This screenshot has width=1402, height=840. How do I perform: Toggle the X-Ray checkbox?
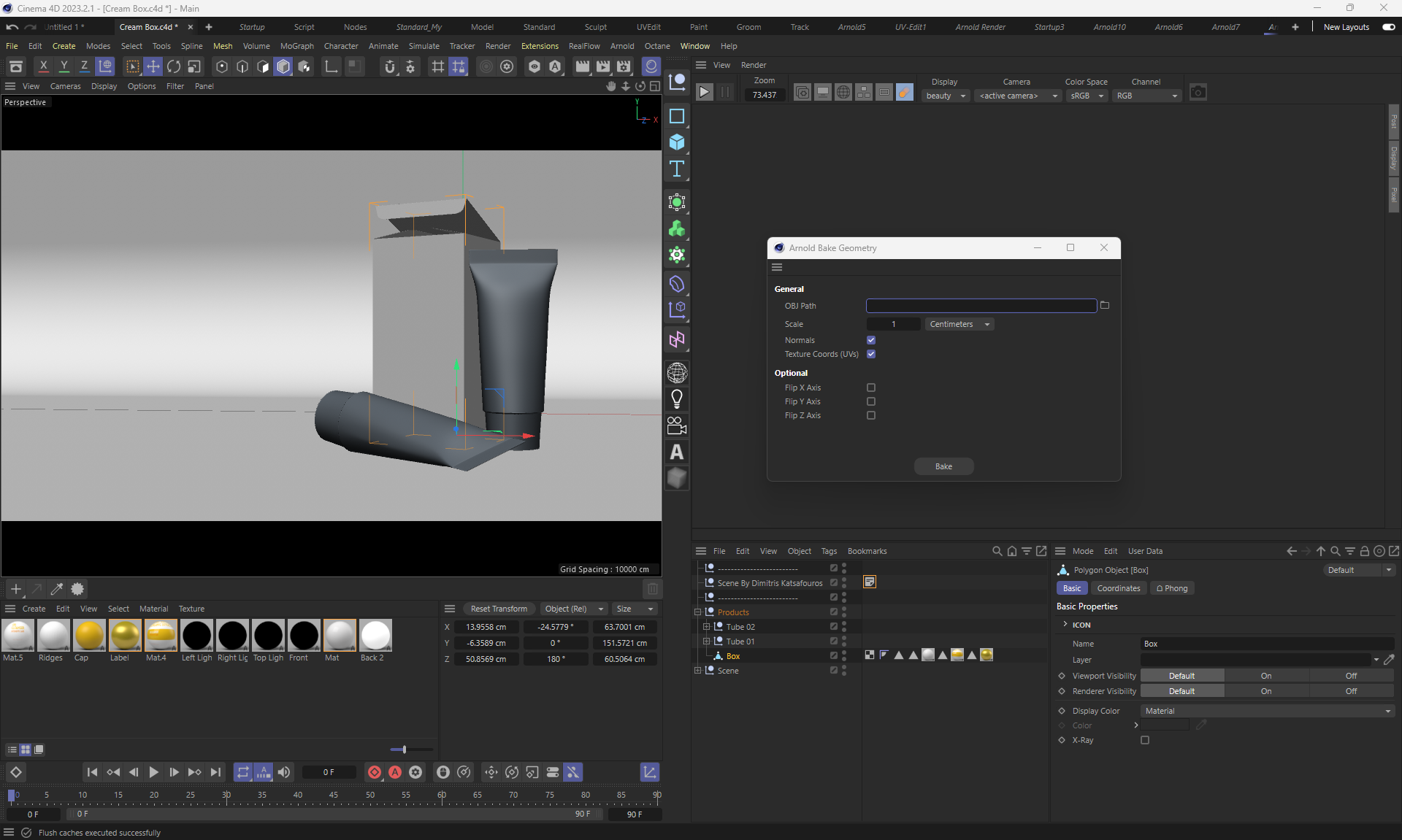[1144, 740]
